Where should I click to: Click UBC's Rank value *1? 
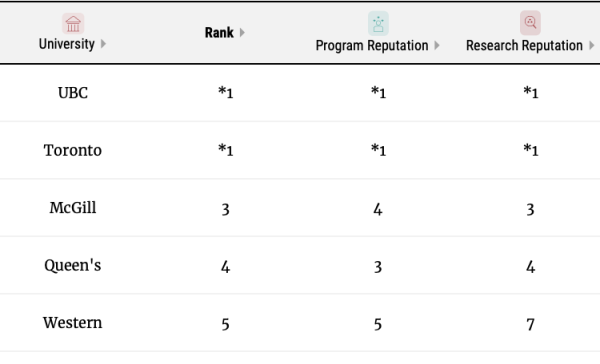pos(225,92)
